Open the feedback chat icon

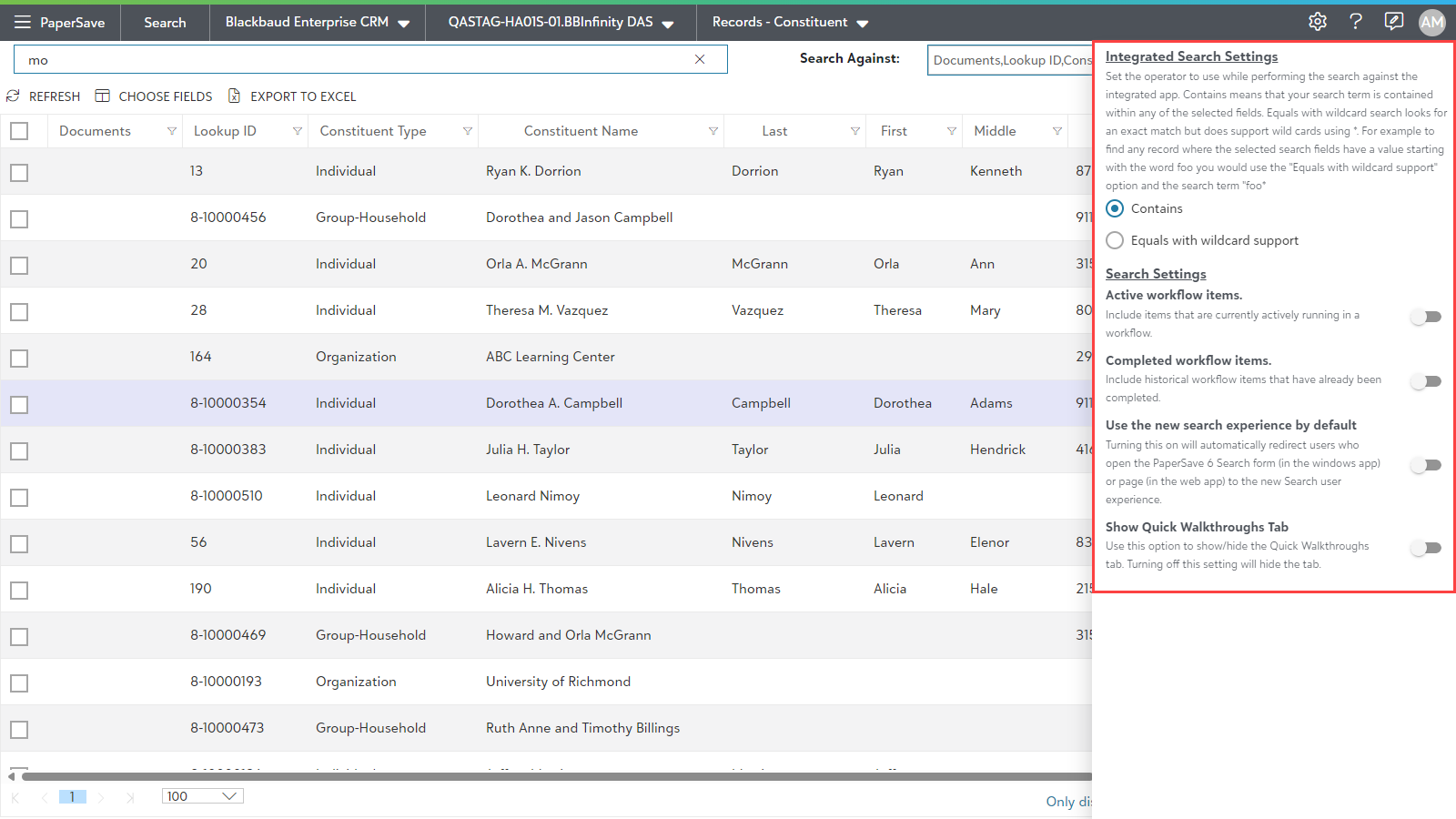coord(1393,22)
